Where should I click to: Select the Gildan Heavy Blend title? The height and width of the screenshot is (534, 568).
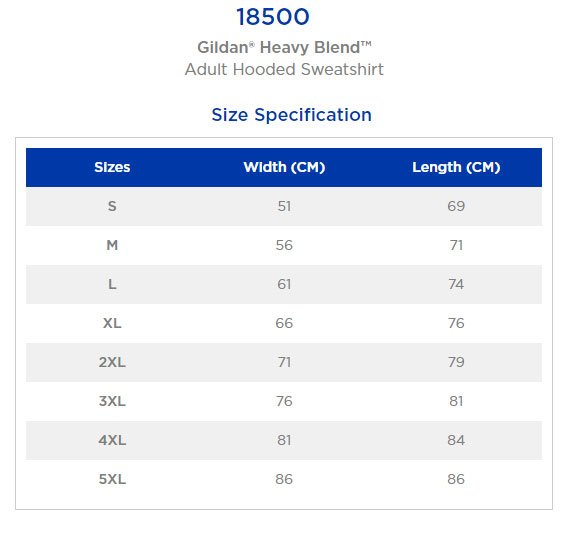284,47
